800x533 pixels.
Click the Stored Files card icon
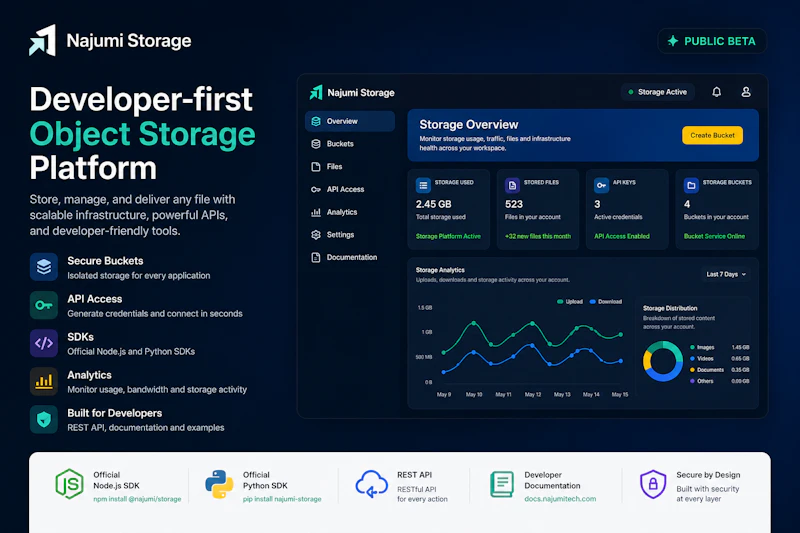[x=512, y=185]
